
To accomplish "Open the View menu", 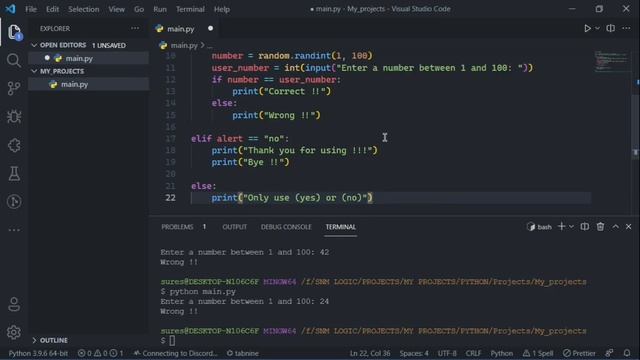I will click(x=116, y=9).
